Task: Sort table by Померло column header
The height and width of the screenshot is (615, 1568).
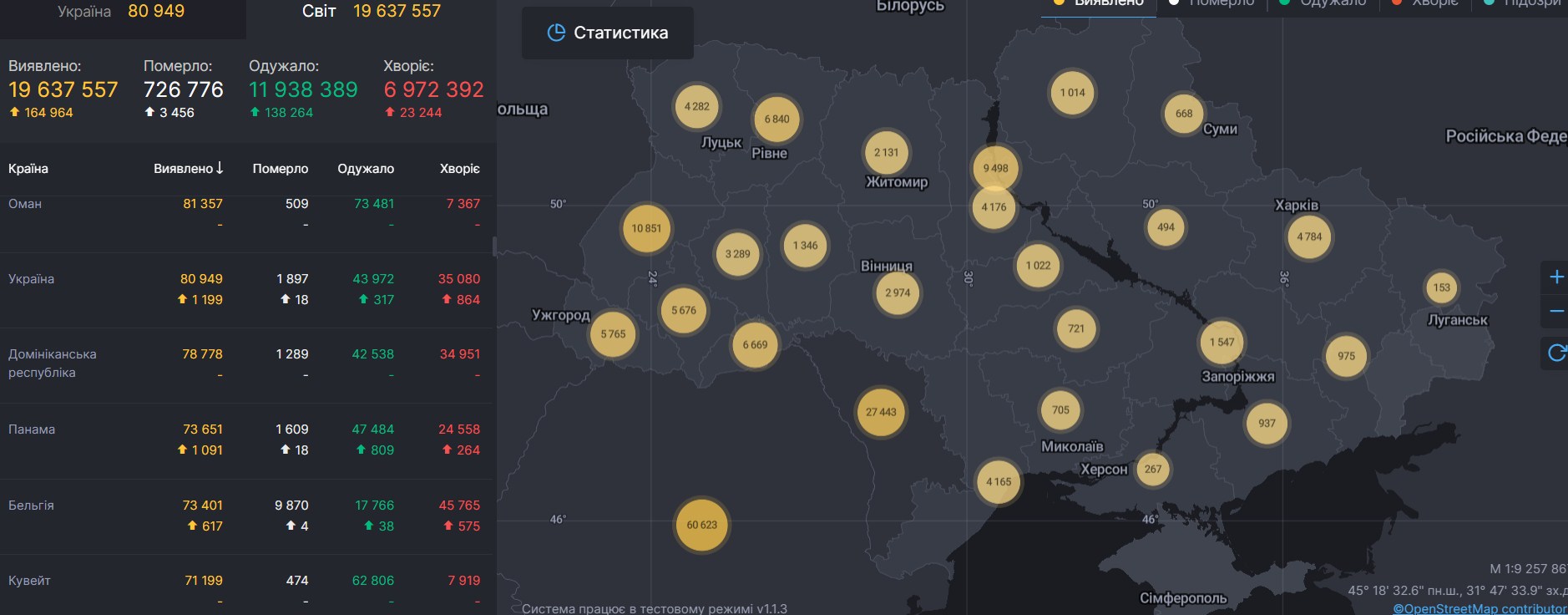Action: [x=280, y=169]
